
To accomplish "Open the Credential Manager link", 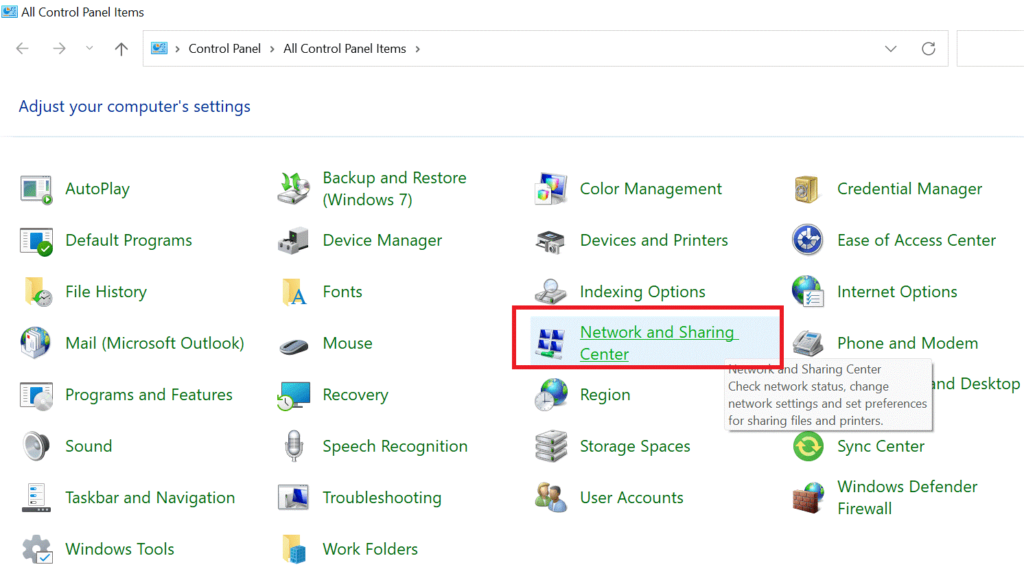I will point(910,189).
